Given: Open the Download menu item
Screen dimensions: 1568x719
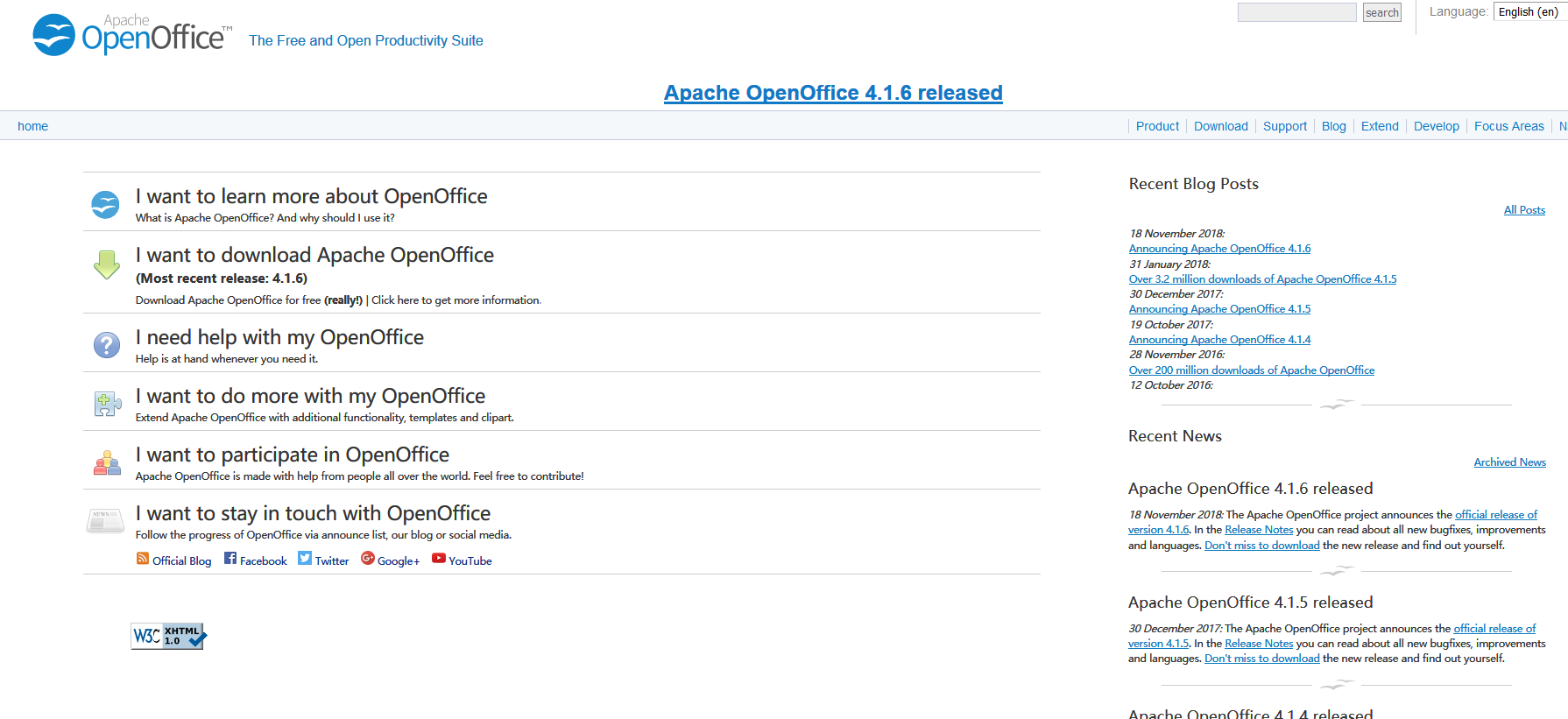Looking at the screenshot, I should point(1220,126).
